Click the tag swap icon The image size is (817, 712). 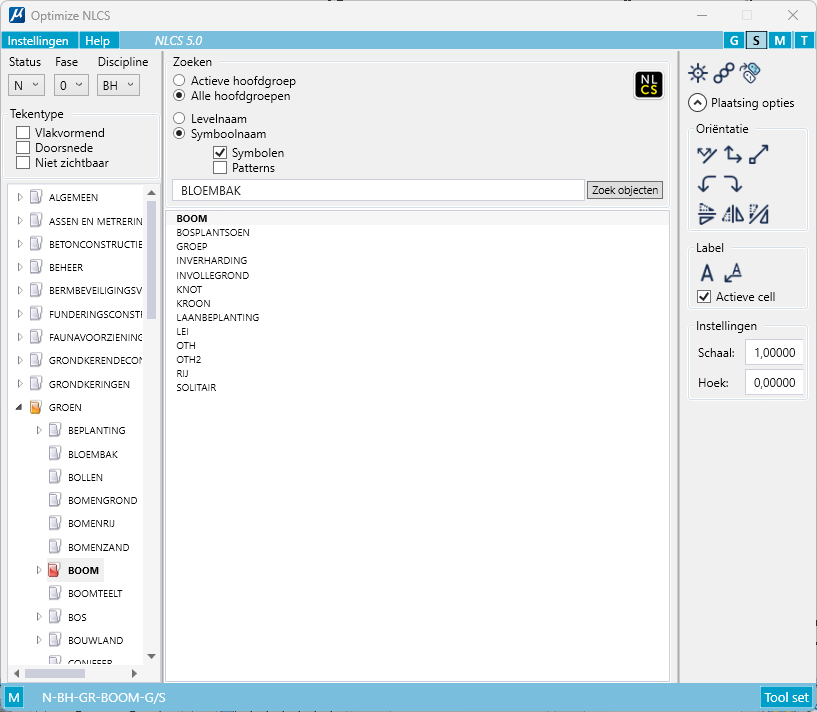point(750,73)
